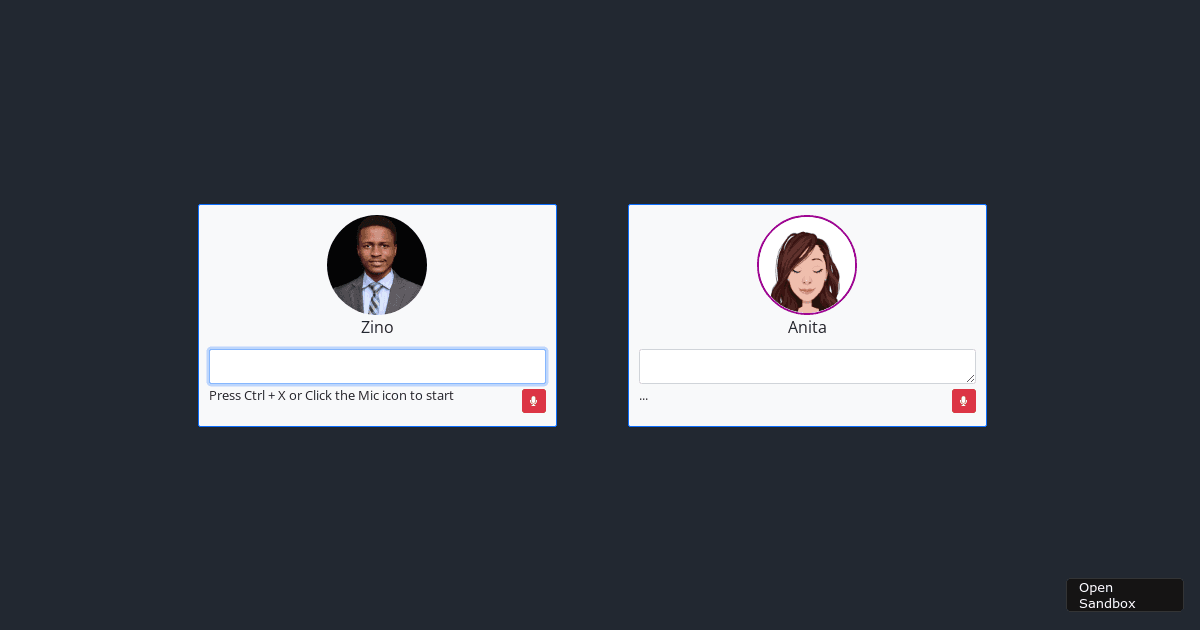Click the name label Anita

tap(807, 327)
